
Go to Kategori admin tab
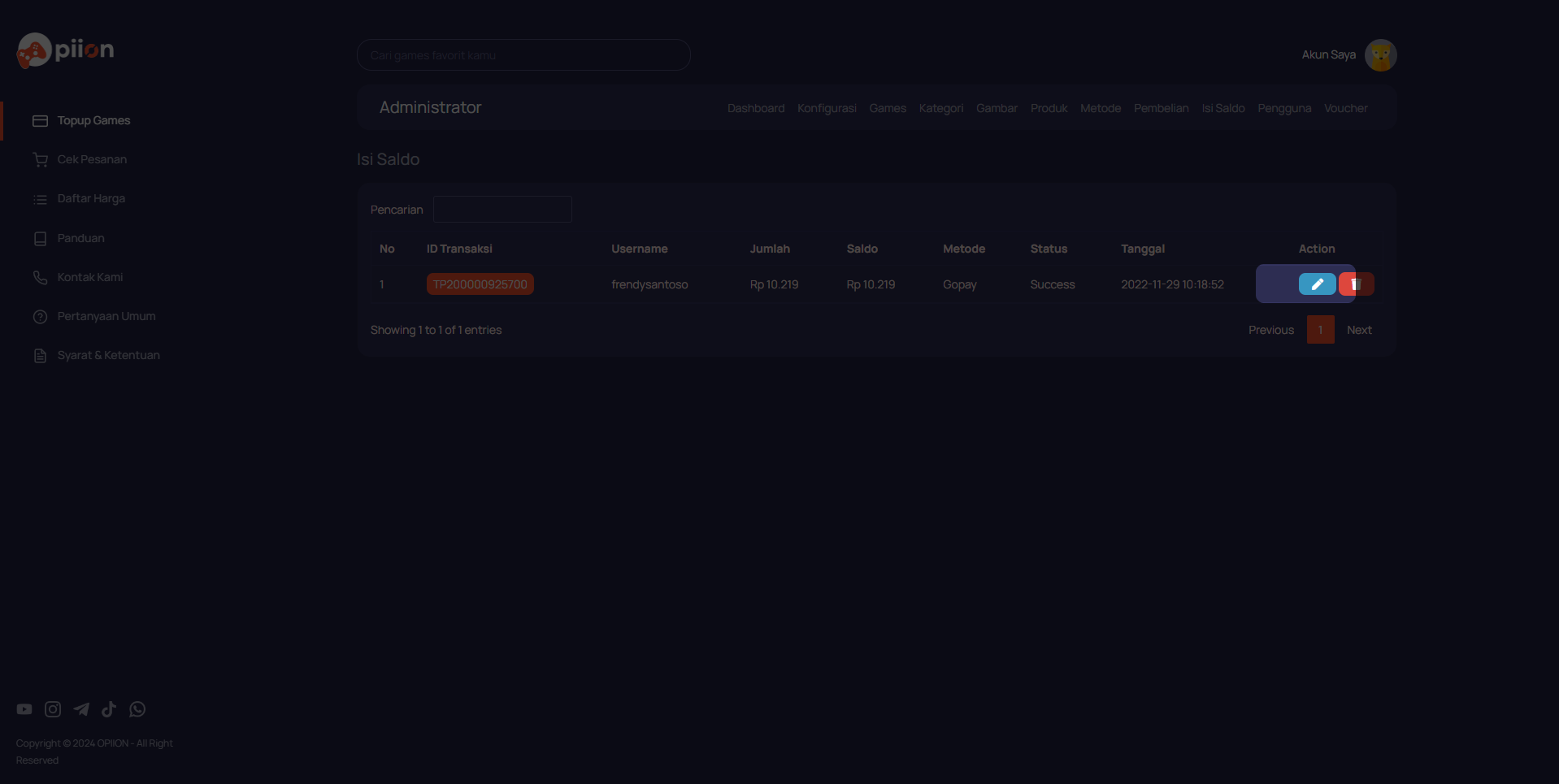pyautogui.click(x=941, y=108)
